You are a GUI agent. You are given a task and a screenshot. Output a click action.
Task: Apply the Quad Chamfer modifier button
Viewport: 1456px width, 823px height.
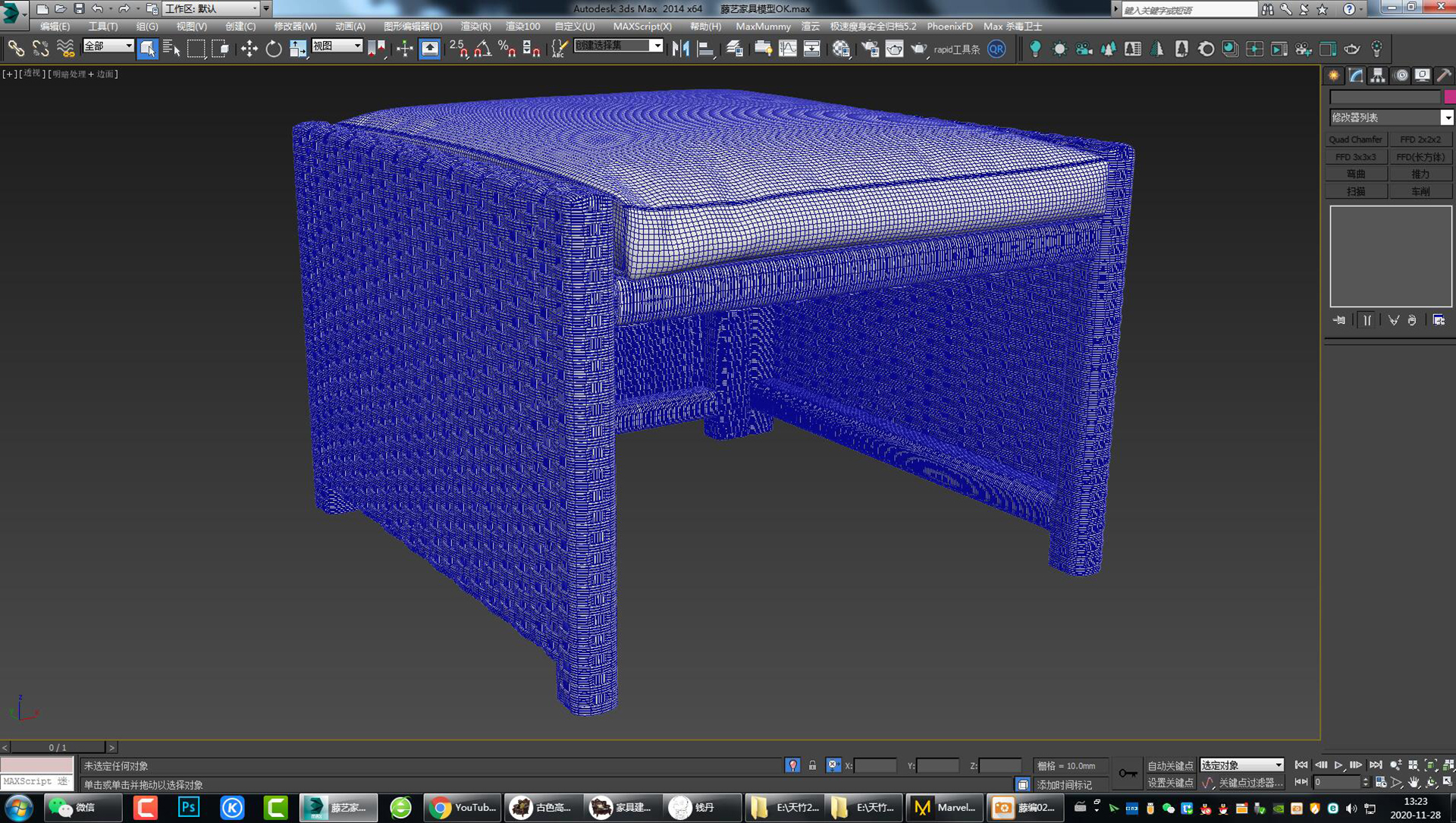click(1356, 139)
